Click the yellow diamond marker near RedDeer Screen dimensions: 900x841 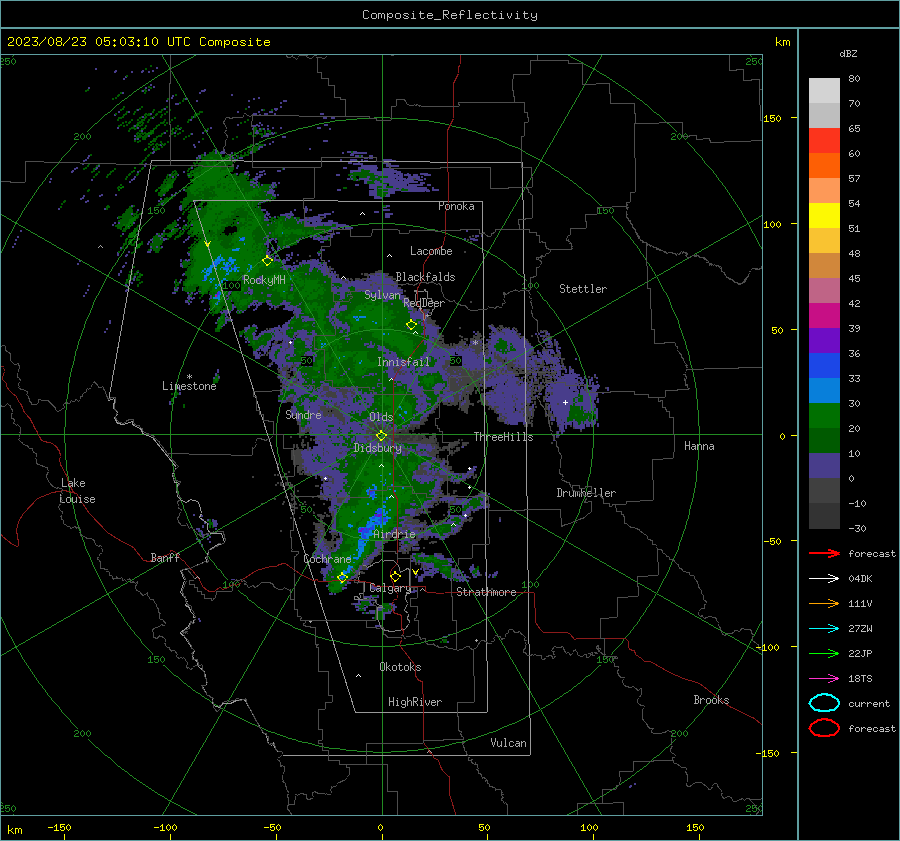coord(411,325)
